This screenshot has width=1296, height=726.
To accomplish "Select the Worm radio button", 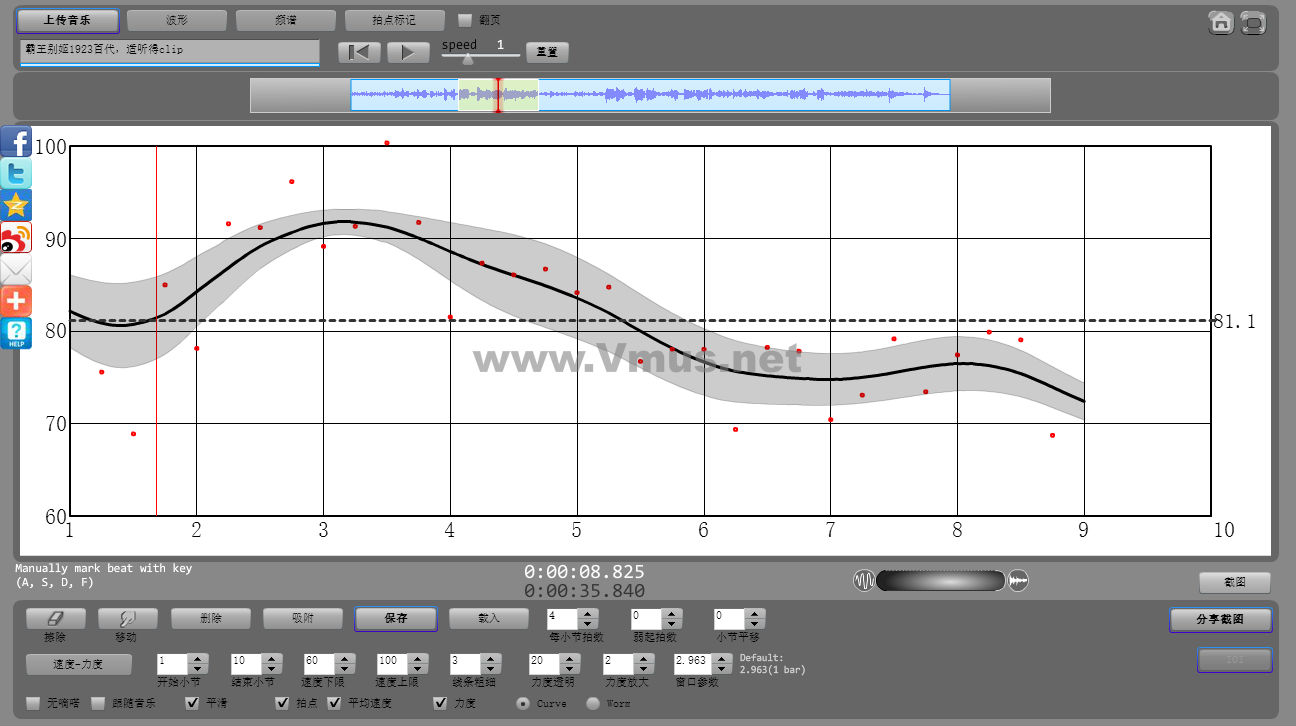I will click(593, 703).
